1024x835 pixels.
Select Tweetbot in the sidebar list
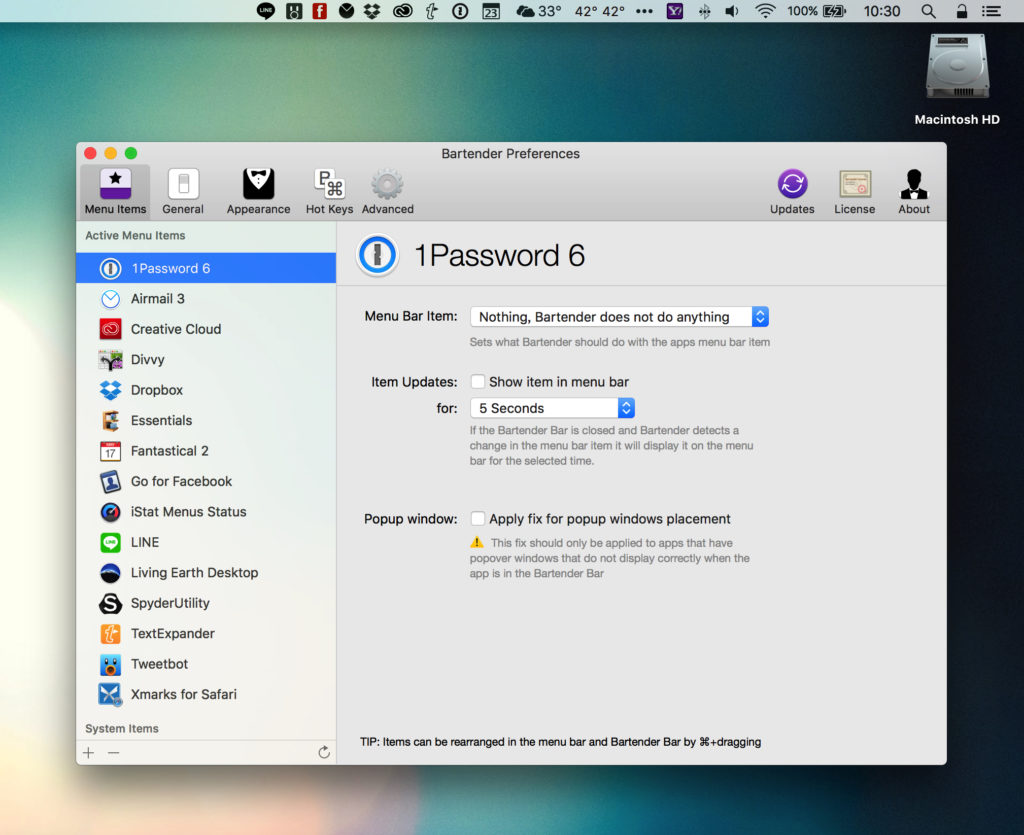[159, 664]
